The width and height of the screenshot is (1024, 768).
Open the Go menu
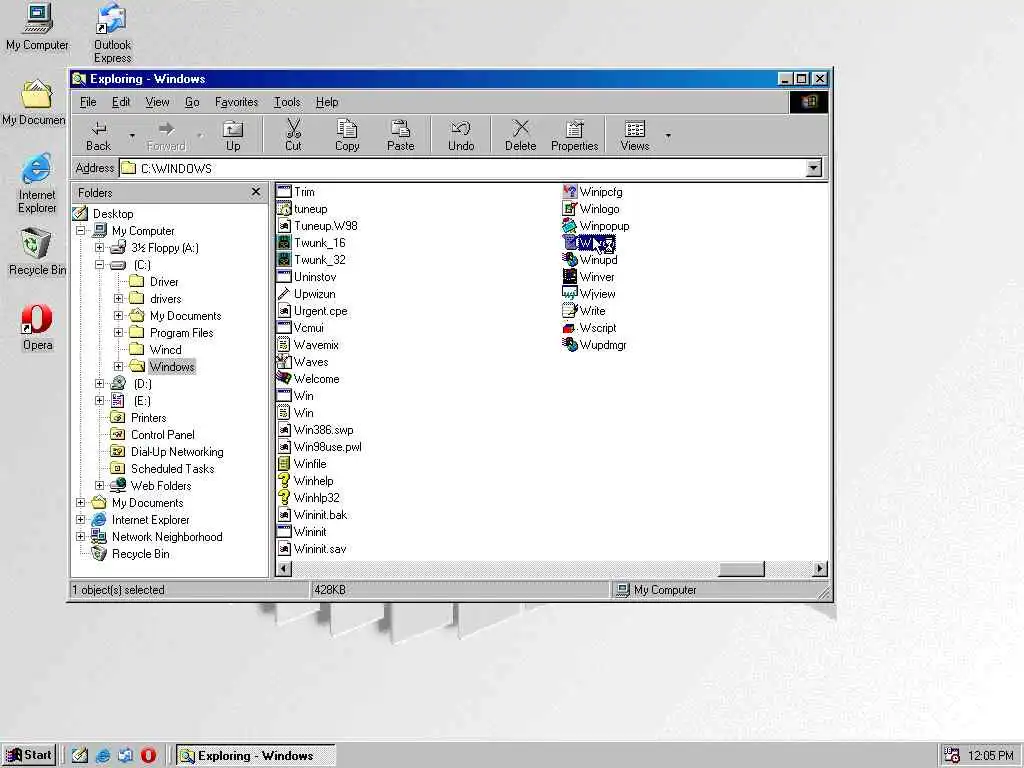[192, 102]
